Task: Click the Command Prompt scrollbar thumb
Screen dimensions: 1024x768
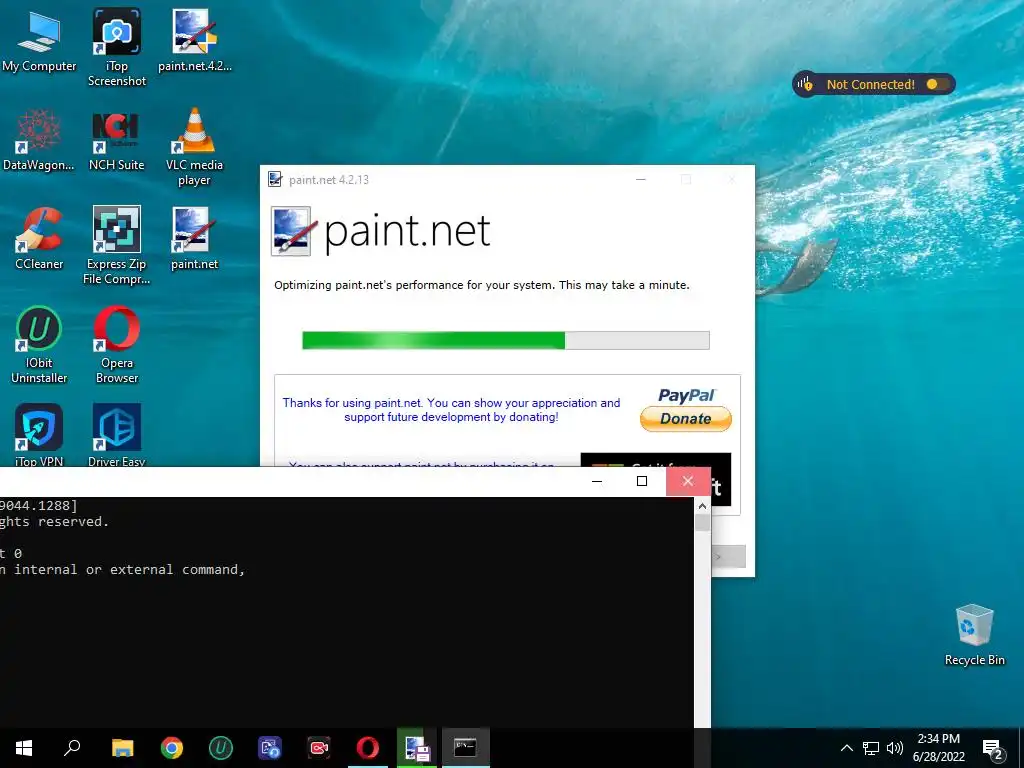Action: pyautogui.click(x=702, y=523)
